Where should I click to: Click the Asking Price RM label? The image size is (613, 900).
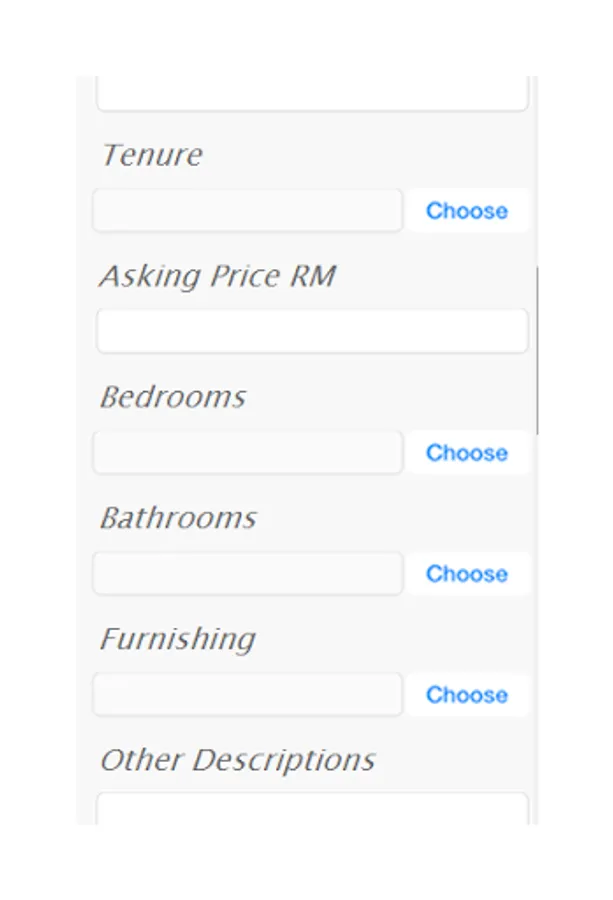(x=217, y=276)
